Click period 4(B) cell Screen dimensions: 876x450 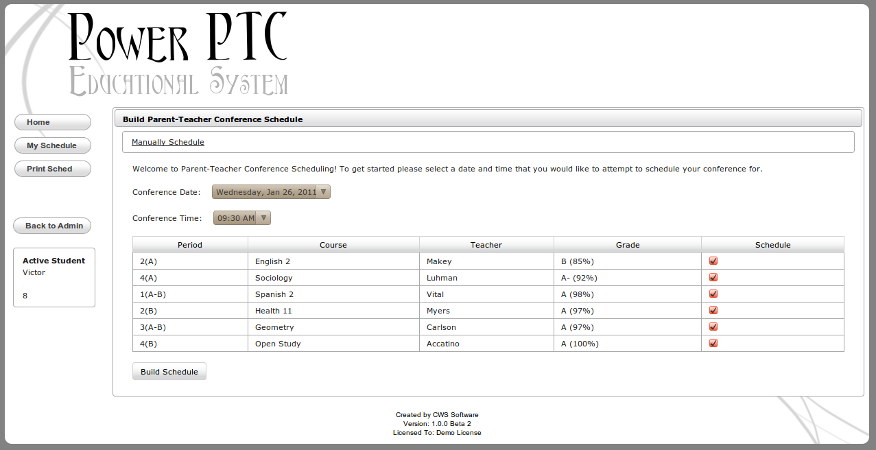click(x=190, y=344)
